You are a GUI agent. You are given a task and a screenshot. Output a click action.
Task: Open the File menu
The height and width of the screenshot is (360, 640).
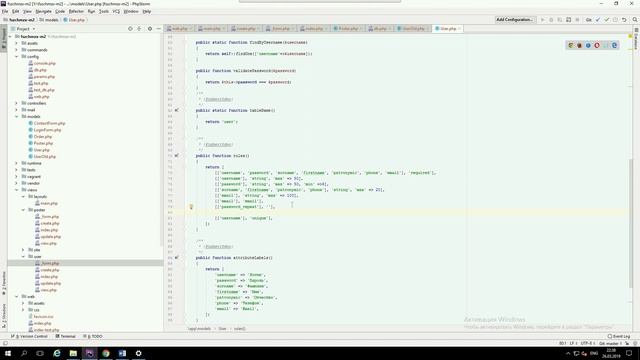click(5, 11)
